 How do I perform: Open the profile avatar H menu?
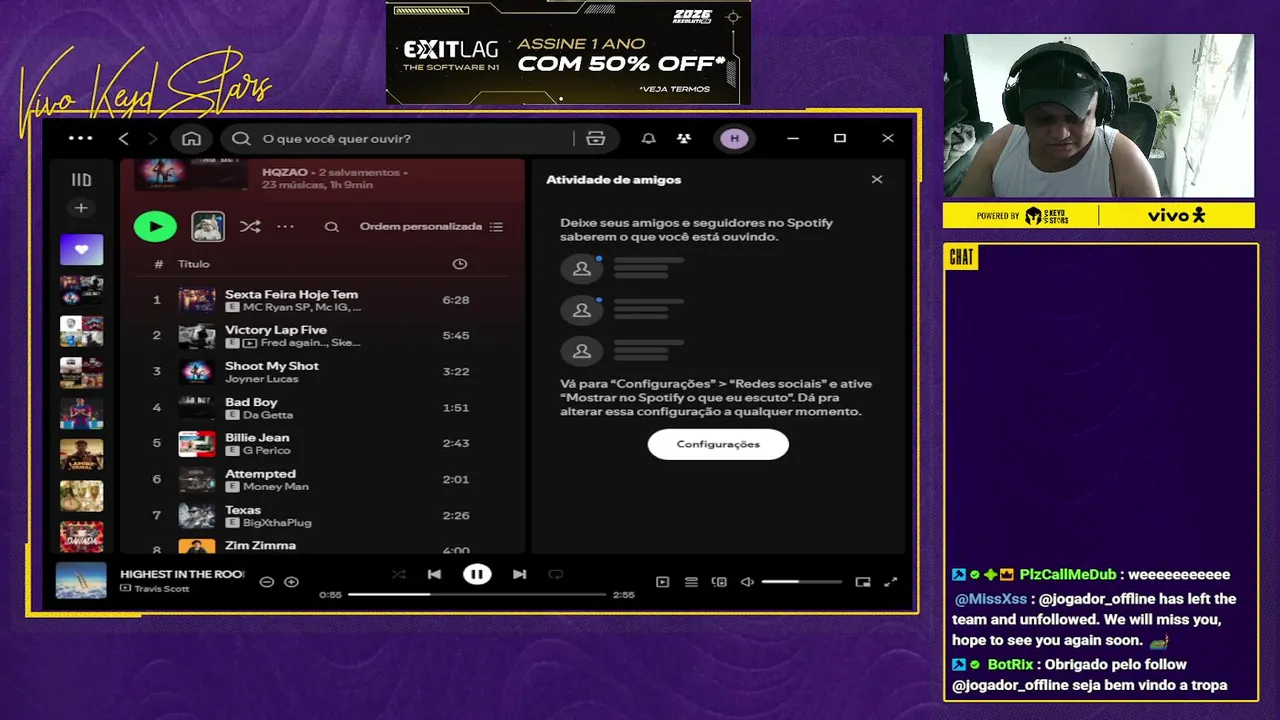pos(734,138)
